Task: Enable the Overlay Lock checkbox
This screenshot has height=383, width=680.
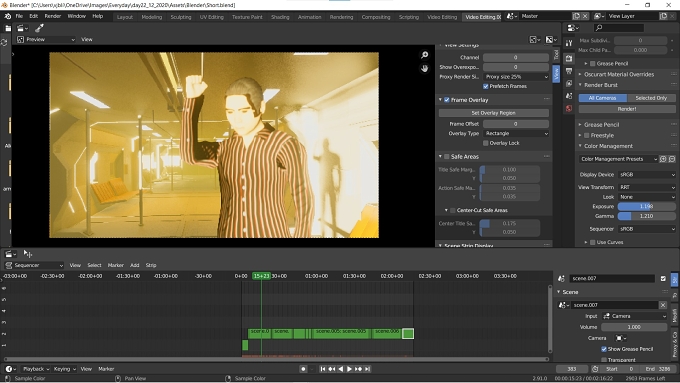Action: tap(486, 143)
